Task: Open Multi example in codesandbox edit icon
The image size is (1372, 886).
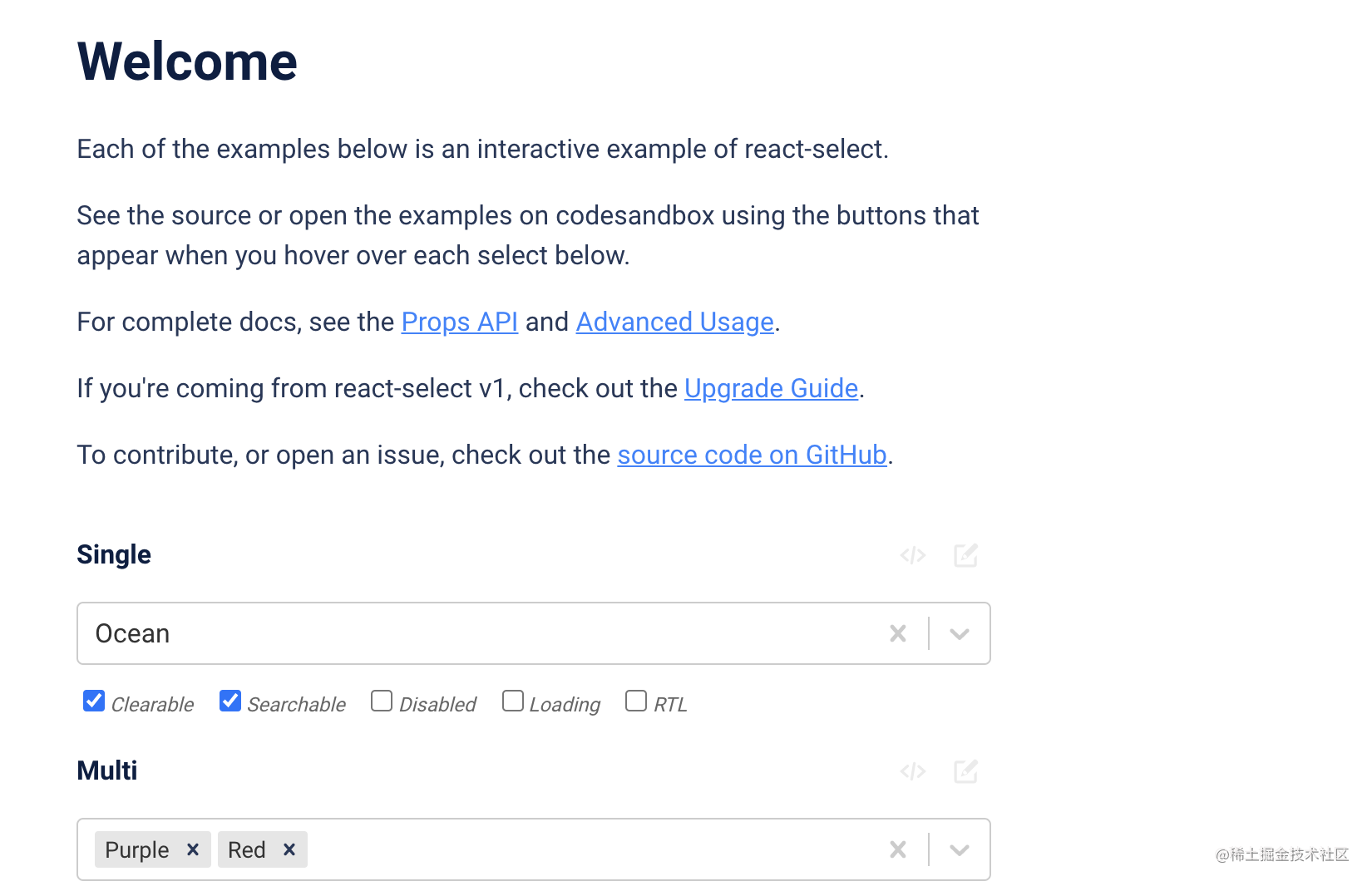Action: pos(965,771)
